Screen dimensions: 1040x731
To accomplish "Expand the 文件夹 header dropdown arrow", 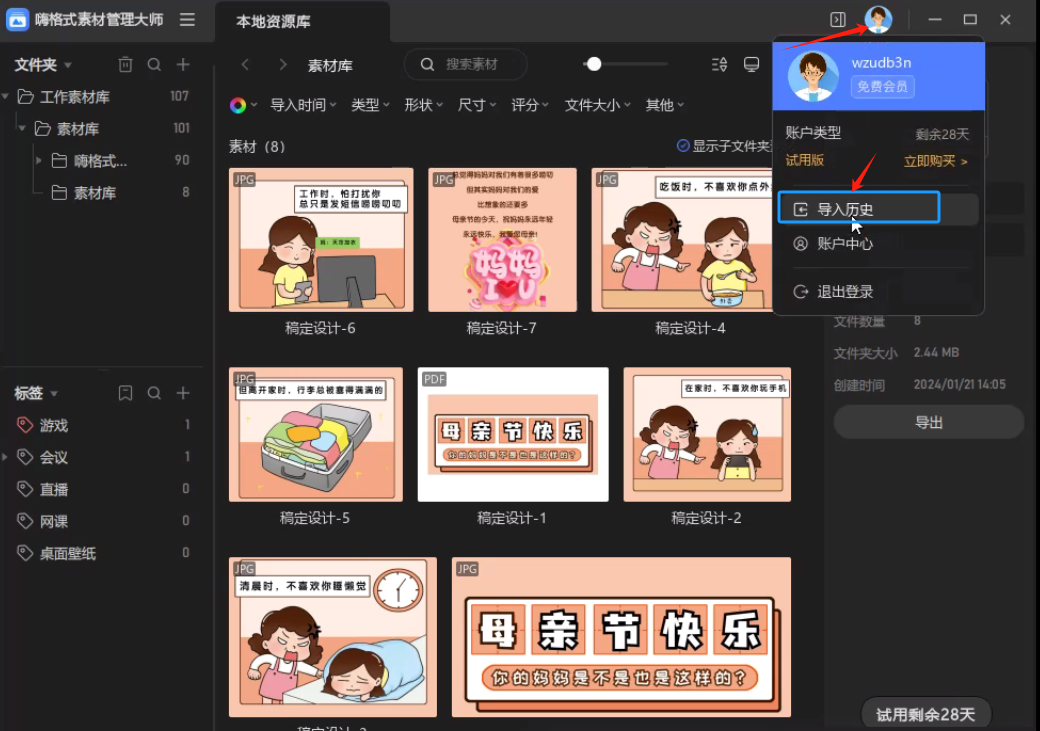I will pyautogui.click(x=68, y=65).
